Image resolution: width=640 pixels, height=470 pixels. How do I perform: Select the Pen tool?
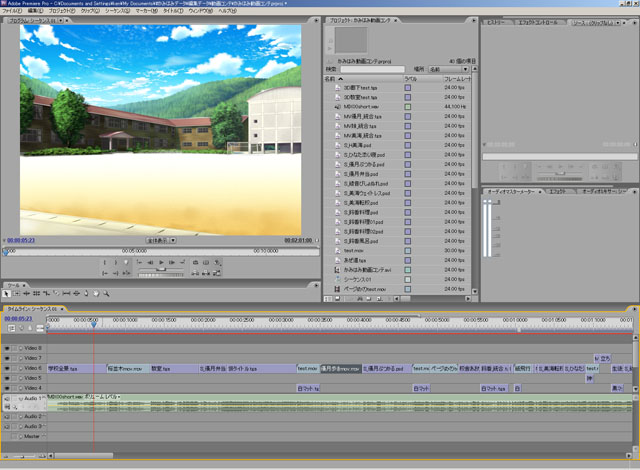(86, 293)
